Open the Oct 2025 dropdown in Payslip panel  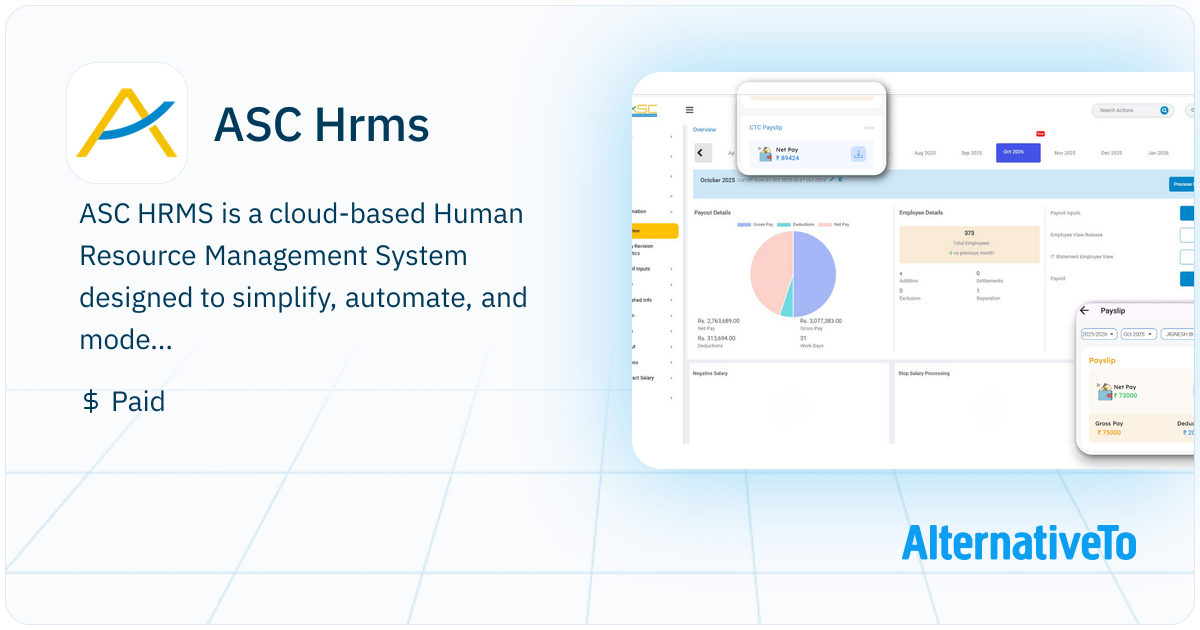(x=1138, y=334)
